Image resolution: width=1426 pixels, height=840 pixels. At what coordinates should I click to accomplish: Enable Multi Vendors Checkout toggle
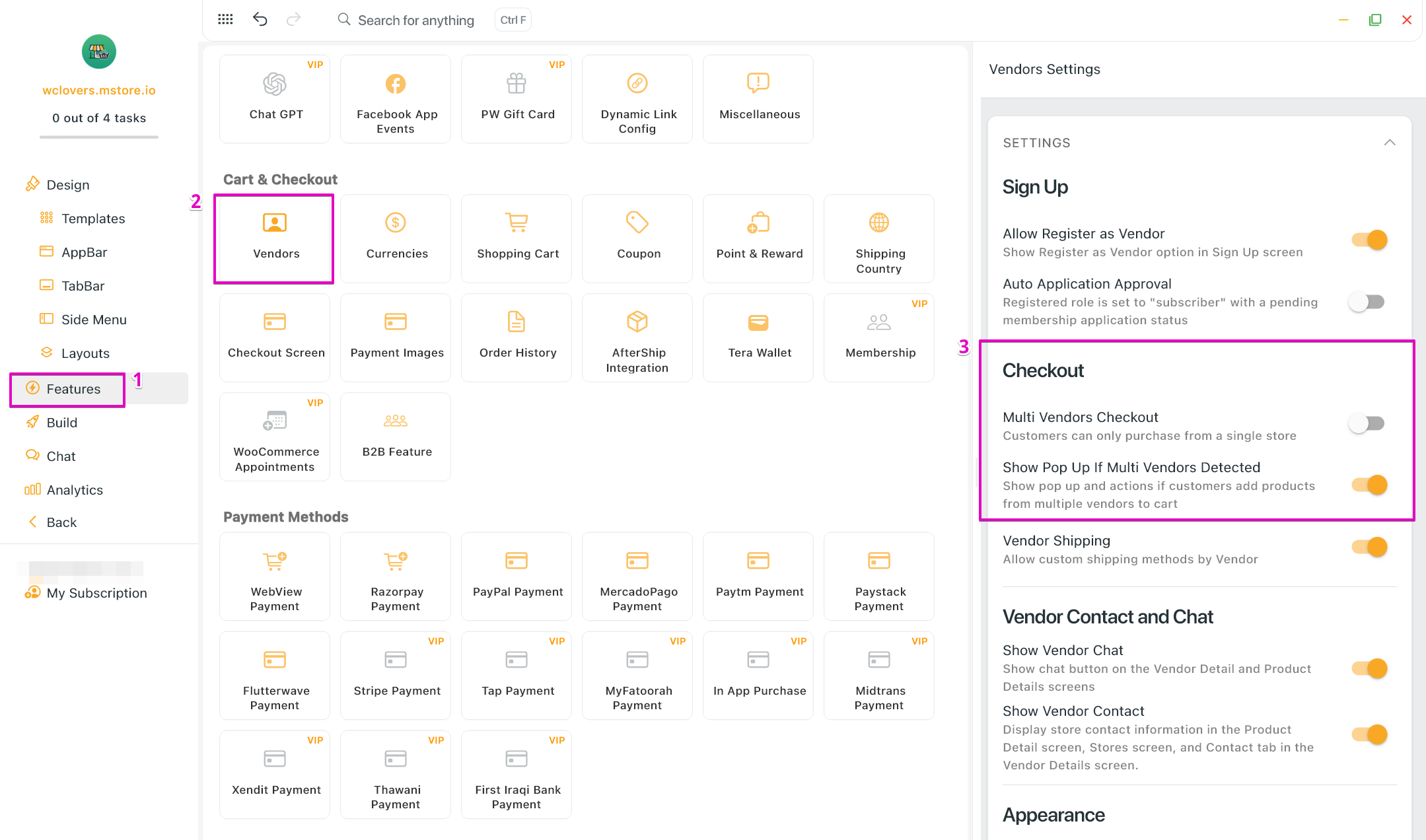click(1367, 423)
